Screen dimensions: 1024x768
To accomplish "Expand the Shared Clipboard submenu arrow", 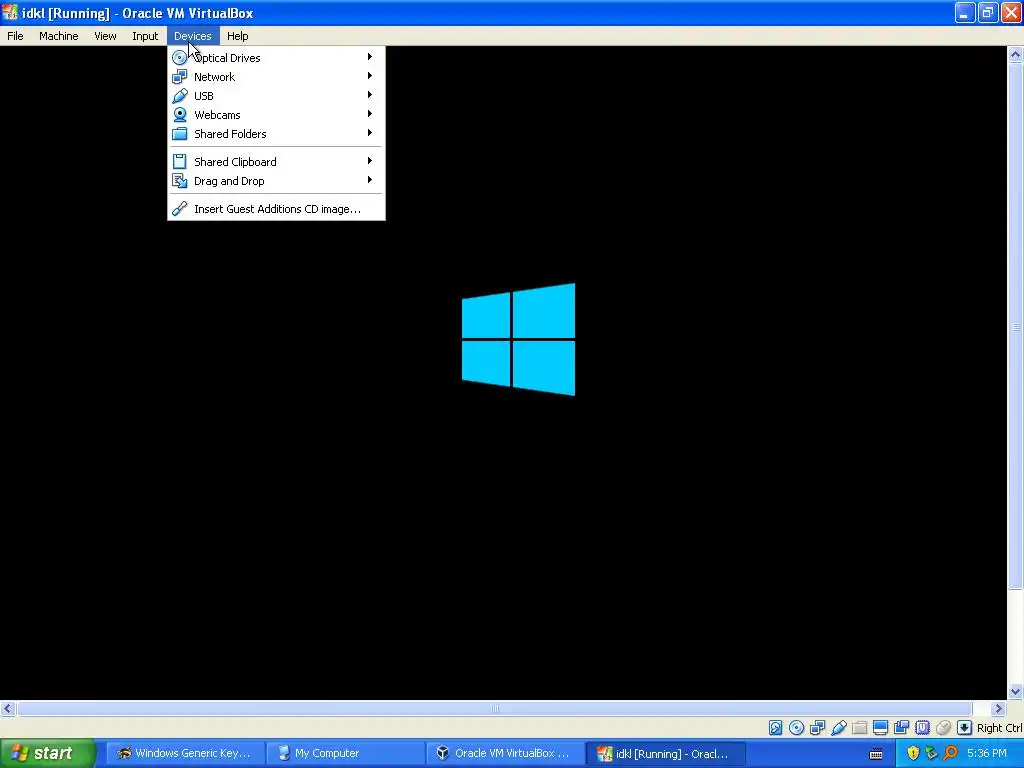I will click(370, 161).
